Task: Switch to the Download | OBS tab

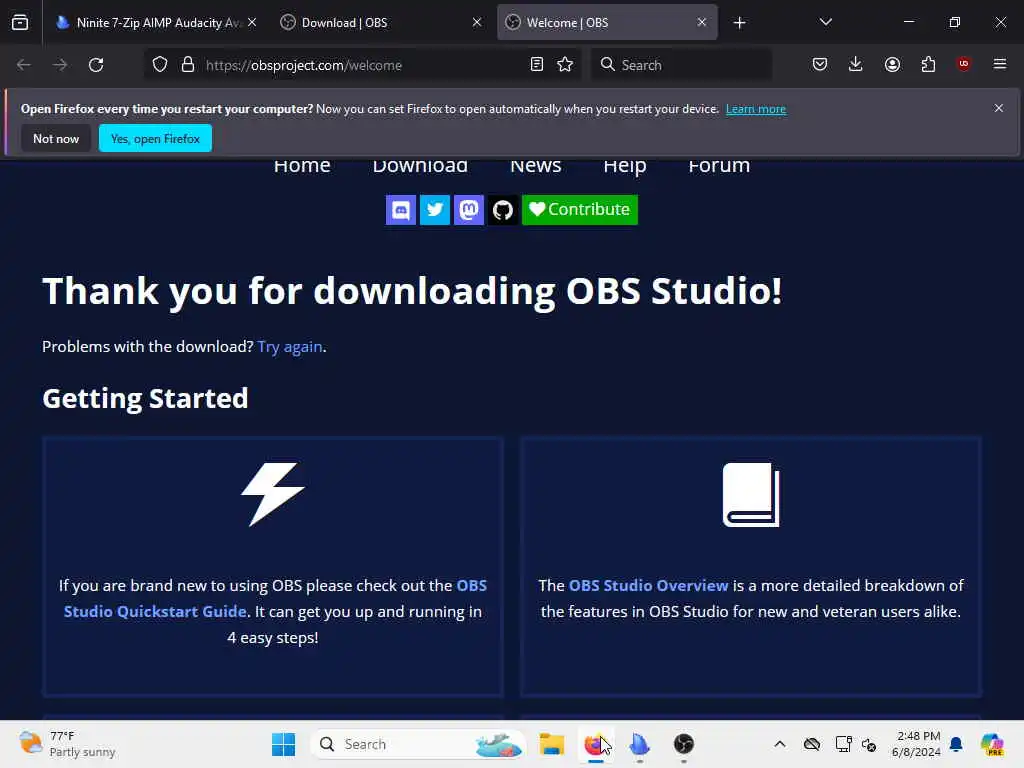Action: (382, 22)
